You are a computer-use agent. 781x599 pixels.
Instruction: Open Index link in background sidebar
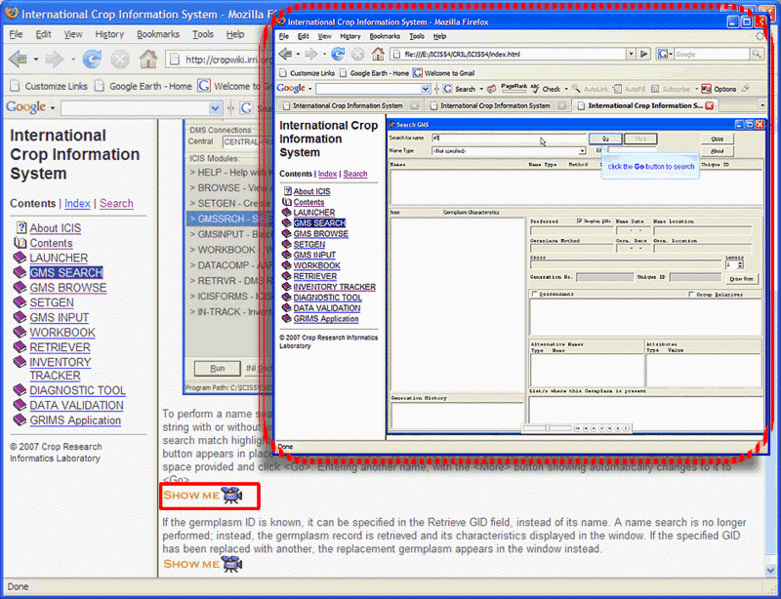[x=77, y=203]
